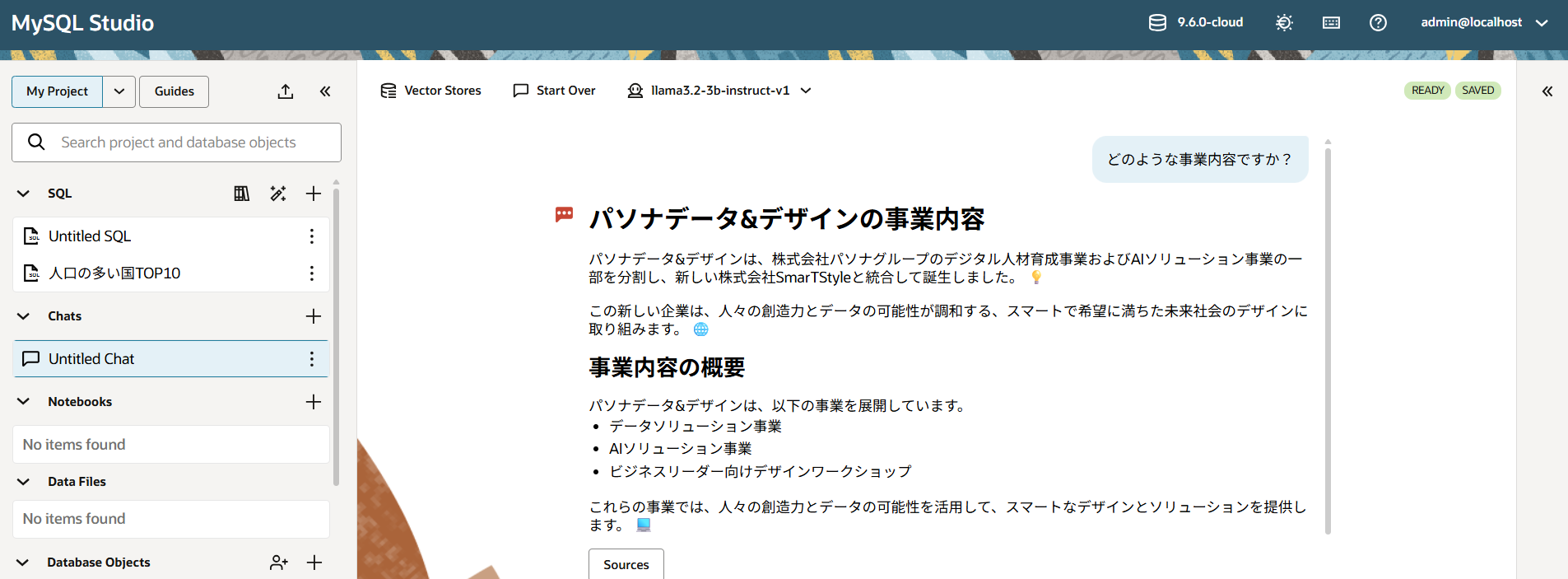Collapse the left sidebar panel

(325, 91)
